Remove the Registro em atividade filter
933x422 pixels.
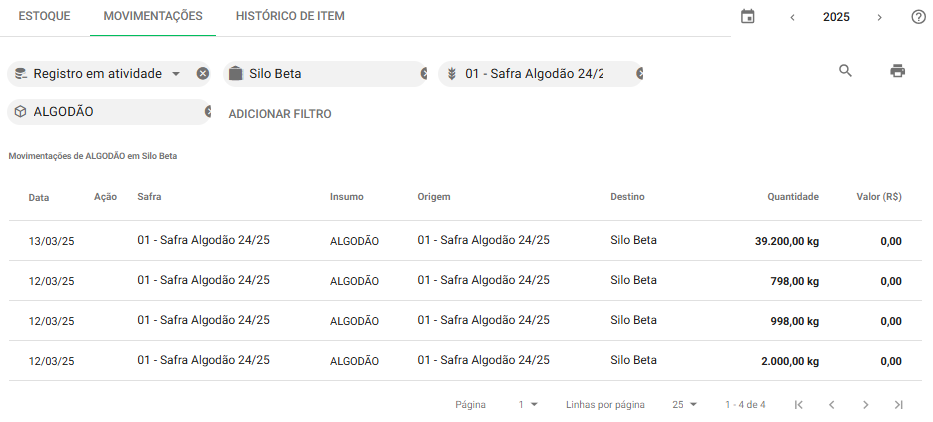[203, 74]
